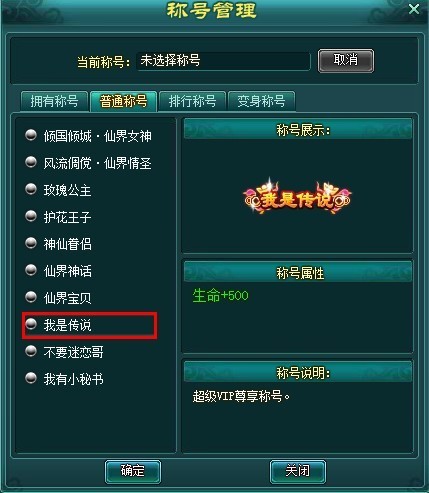This screenshot has width=429, height=493.
Task: Click the 关闭 button at the bottom
Action: (298, 471)
